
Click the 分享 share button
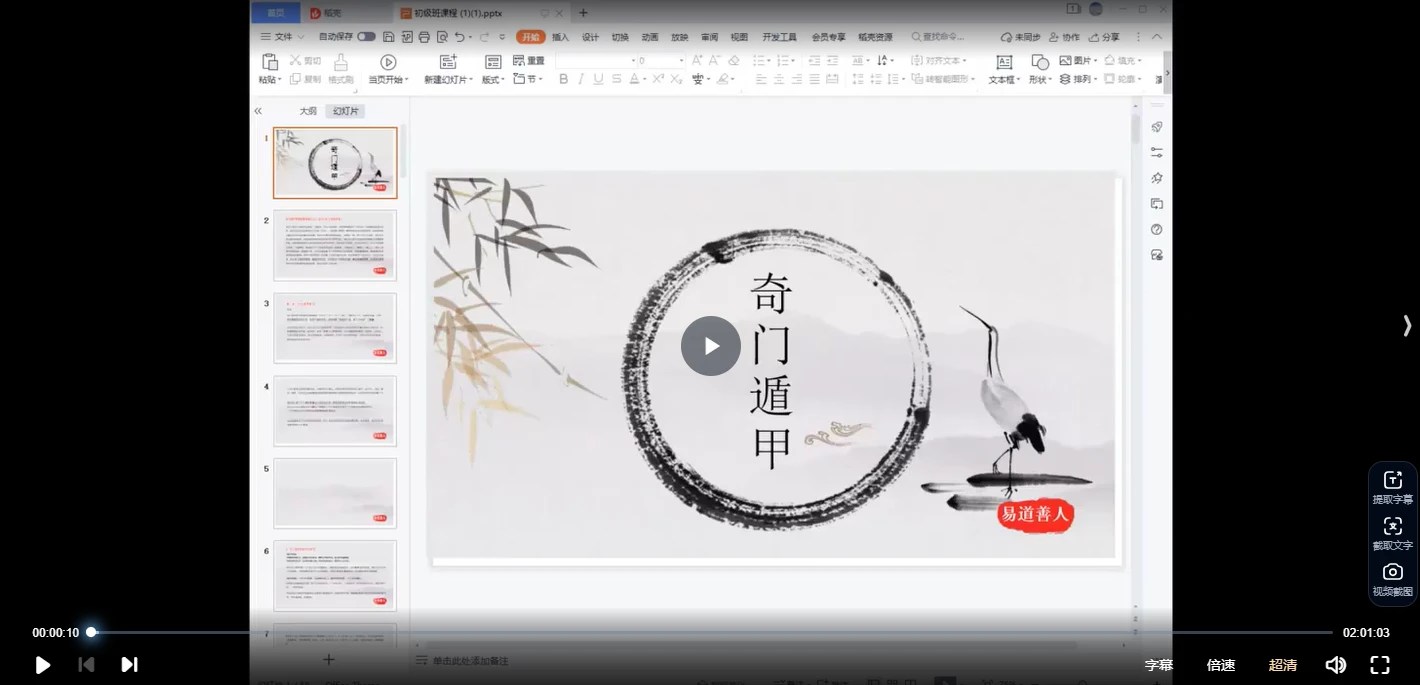point(1104,37)
